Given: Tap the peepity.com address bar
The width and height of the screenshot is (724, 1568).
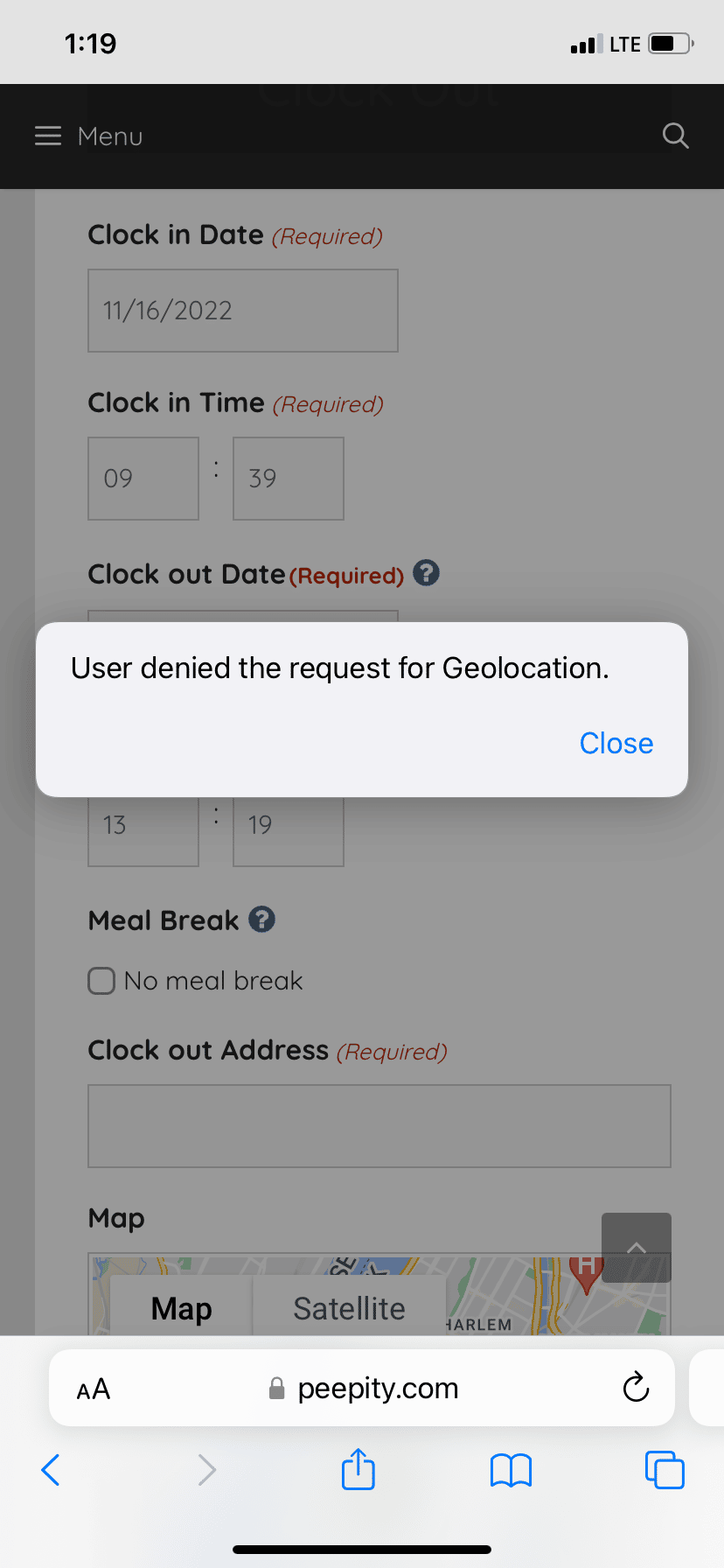Looking at the screenshot, I should pos(362,1388).
